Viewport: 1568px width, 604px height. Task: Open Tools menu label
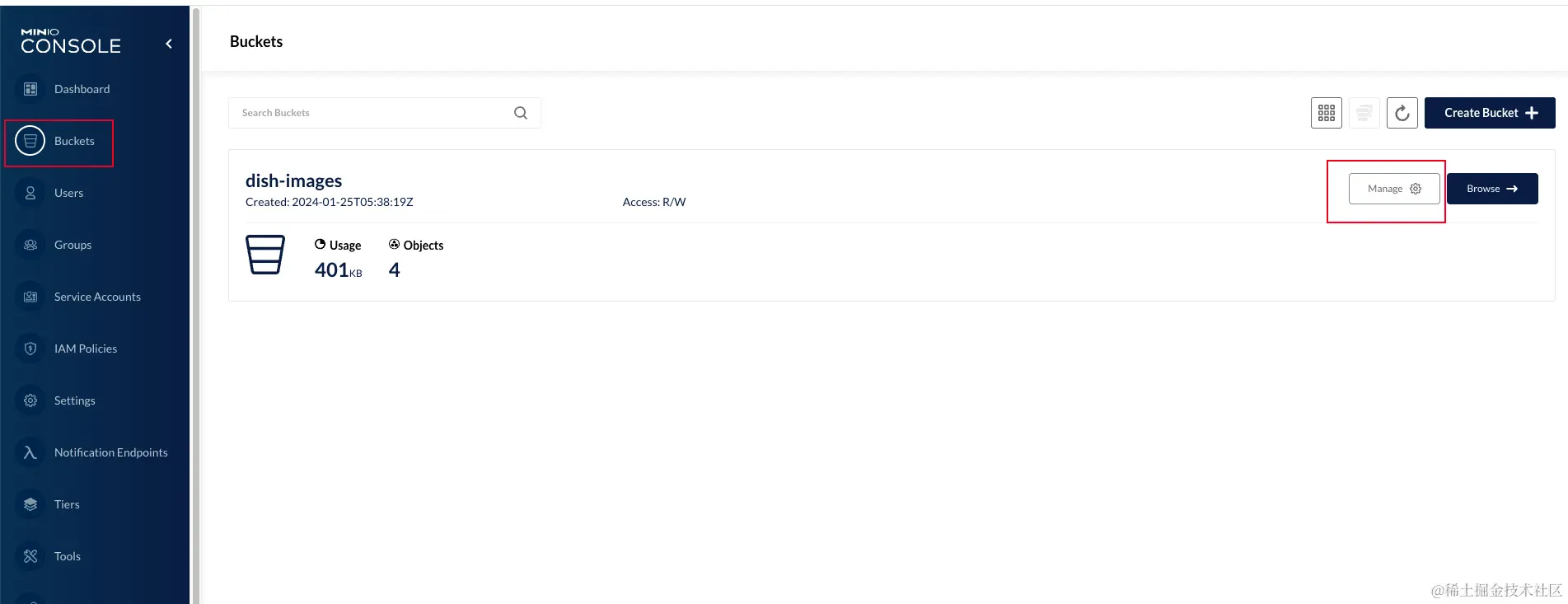67,556
